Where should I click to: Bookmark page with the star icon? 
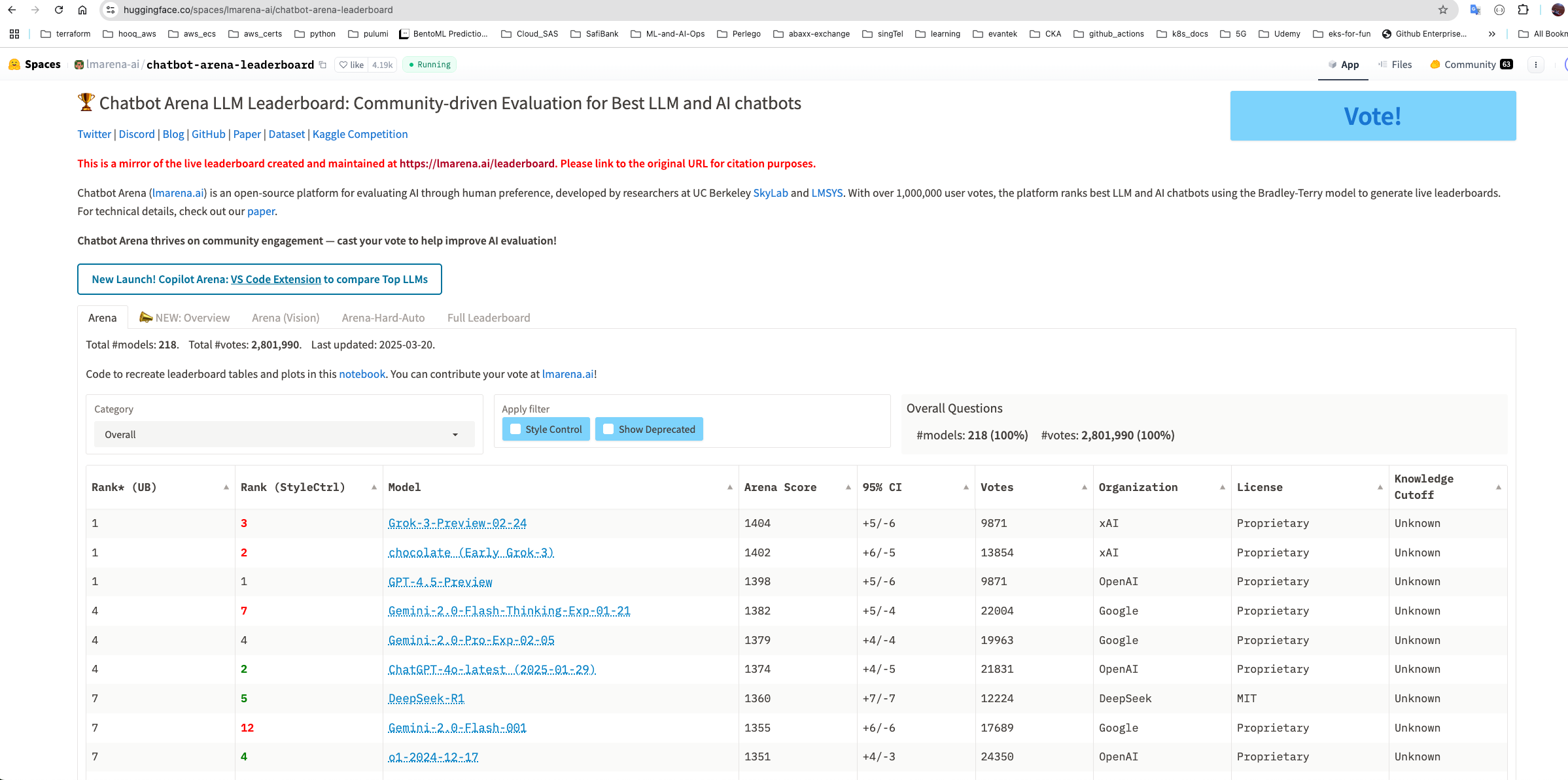click(1443, 10)
